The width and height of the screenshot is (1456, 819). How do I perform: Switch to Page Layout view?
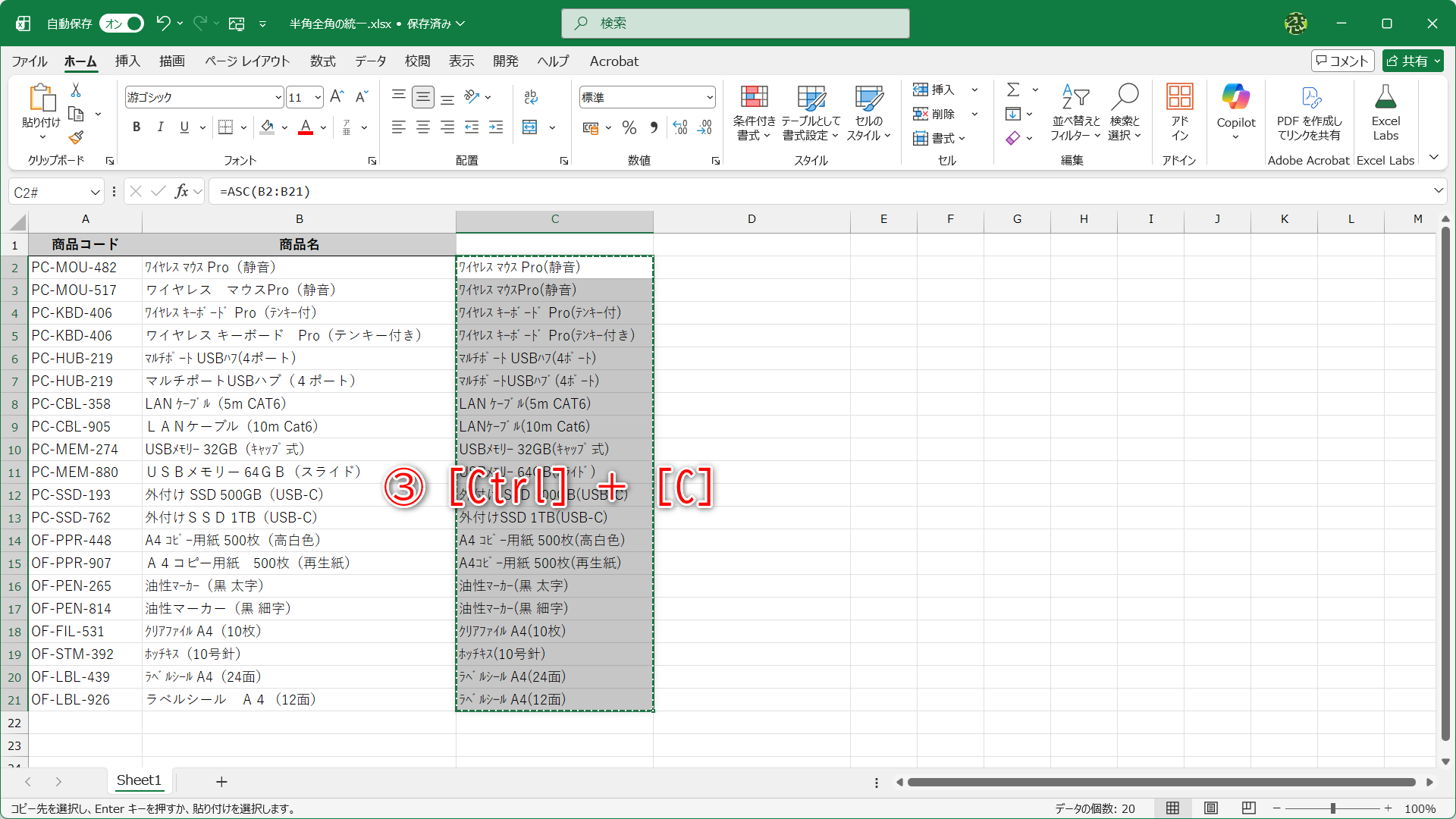point(1211,808)
